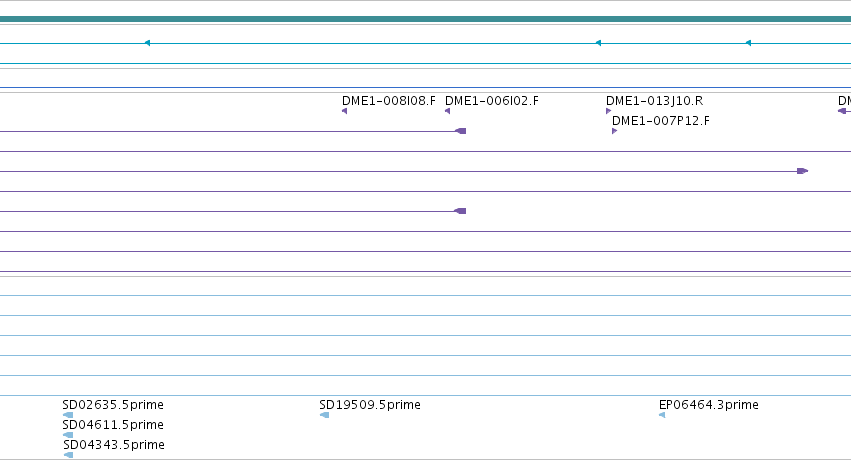Image resolution: width=851 pixels, height=460 pixels.
Task: Click arrow glyph under DME1-008I08.F
Action: tap(345, 111)
